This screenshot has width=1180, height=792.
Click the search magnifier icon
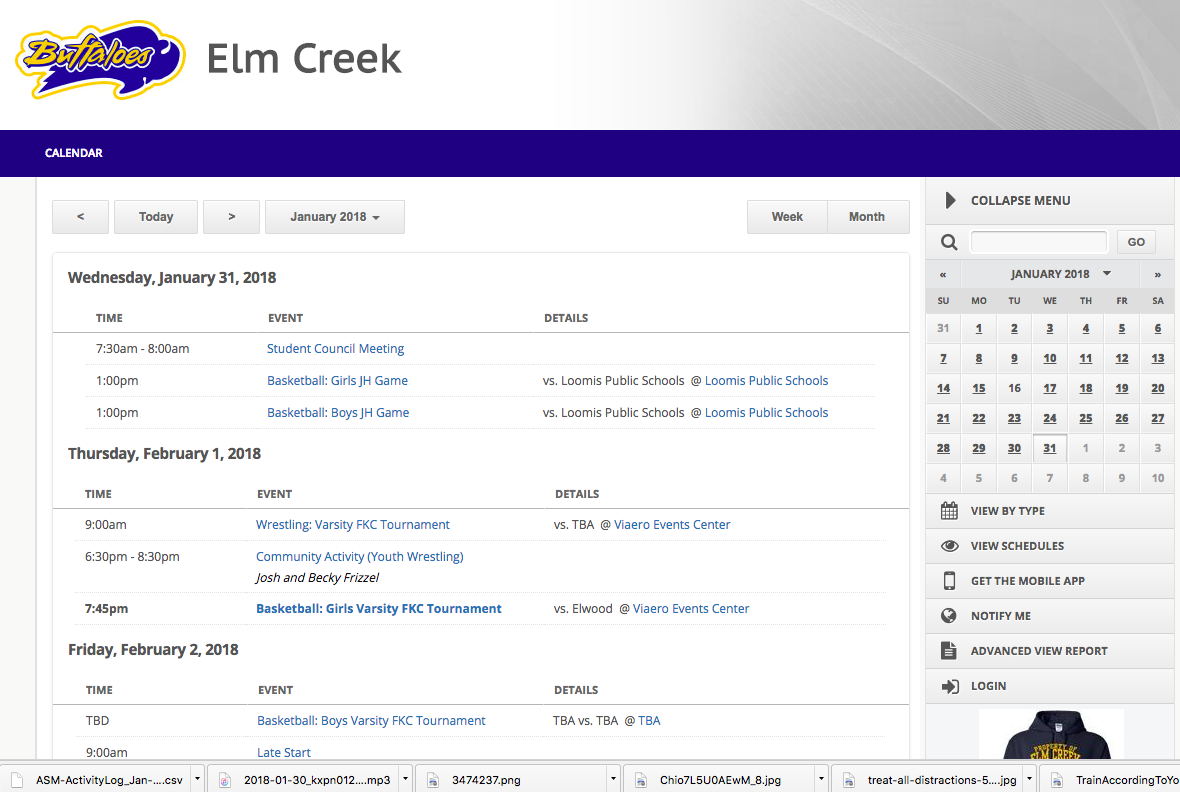[948, 241]
